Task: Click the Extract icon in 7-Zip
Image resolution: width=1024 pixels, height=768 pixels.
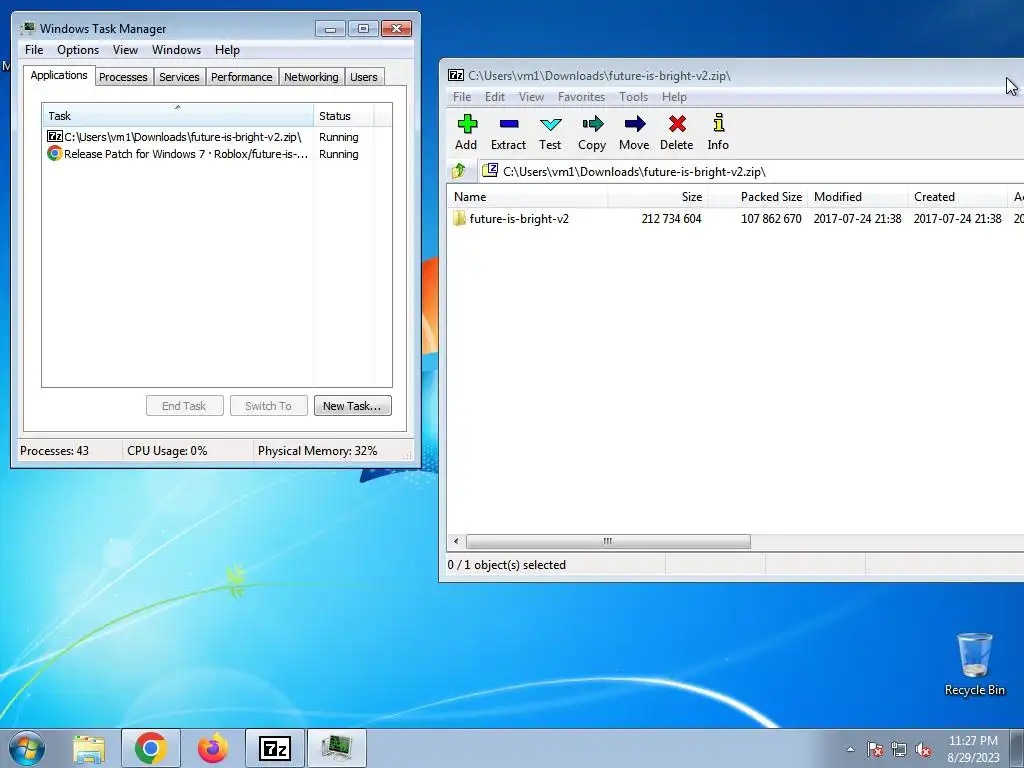Action: click(509, 123)
